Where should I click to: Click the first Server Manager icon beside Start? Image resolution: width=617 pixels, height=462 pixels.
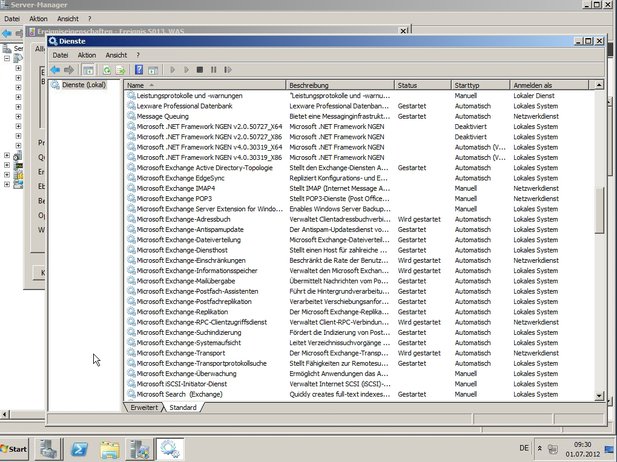pyautogui.click(x=49, y=449)
